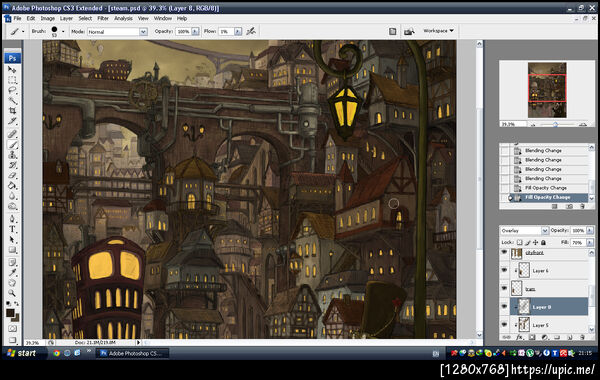Toggle lock transparent pixels
The width and height of the screenshot is (600, 380).
coord(519,242)
